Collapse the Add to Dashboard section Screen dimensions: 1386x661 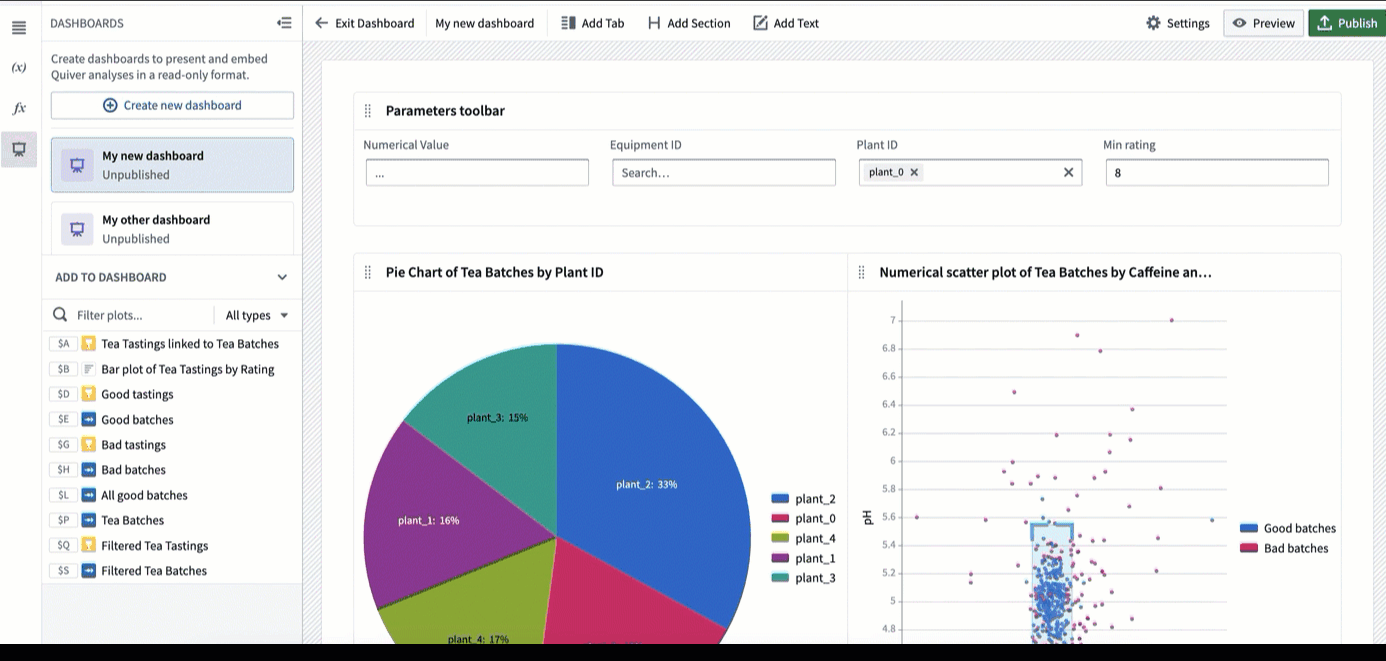(x=282, y=277)
